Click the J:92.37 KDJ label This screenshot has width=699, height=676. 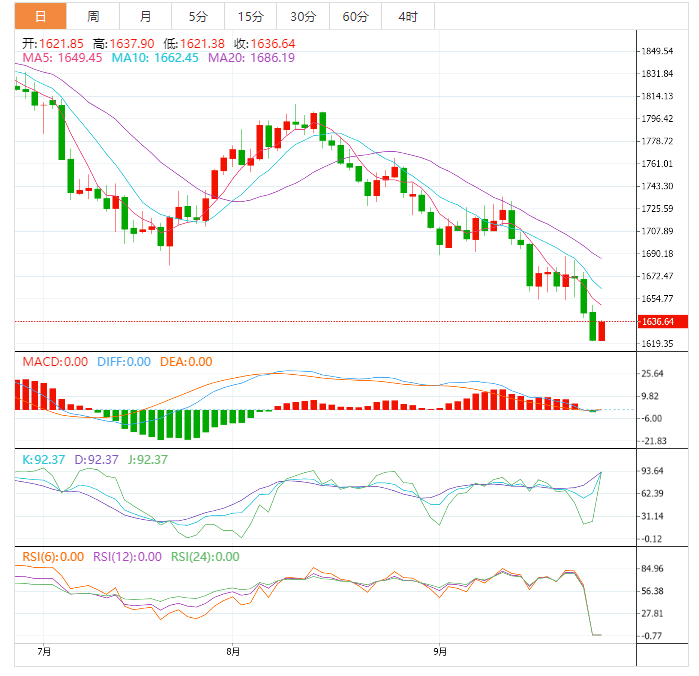148,460
